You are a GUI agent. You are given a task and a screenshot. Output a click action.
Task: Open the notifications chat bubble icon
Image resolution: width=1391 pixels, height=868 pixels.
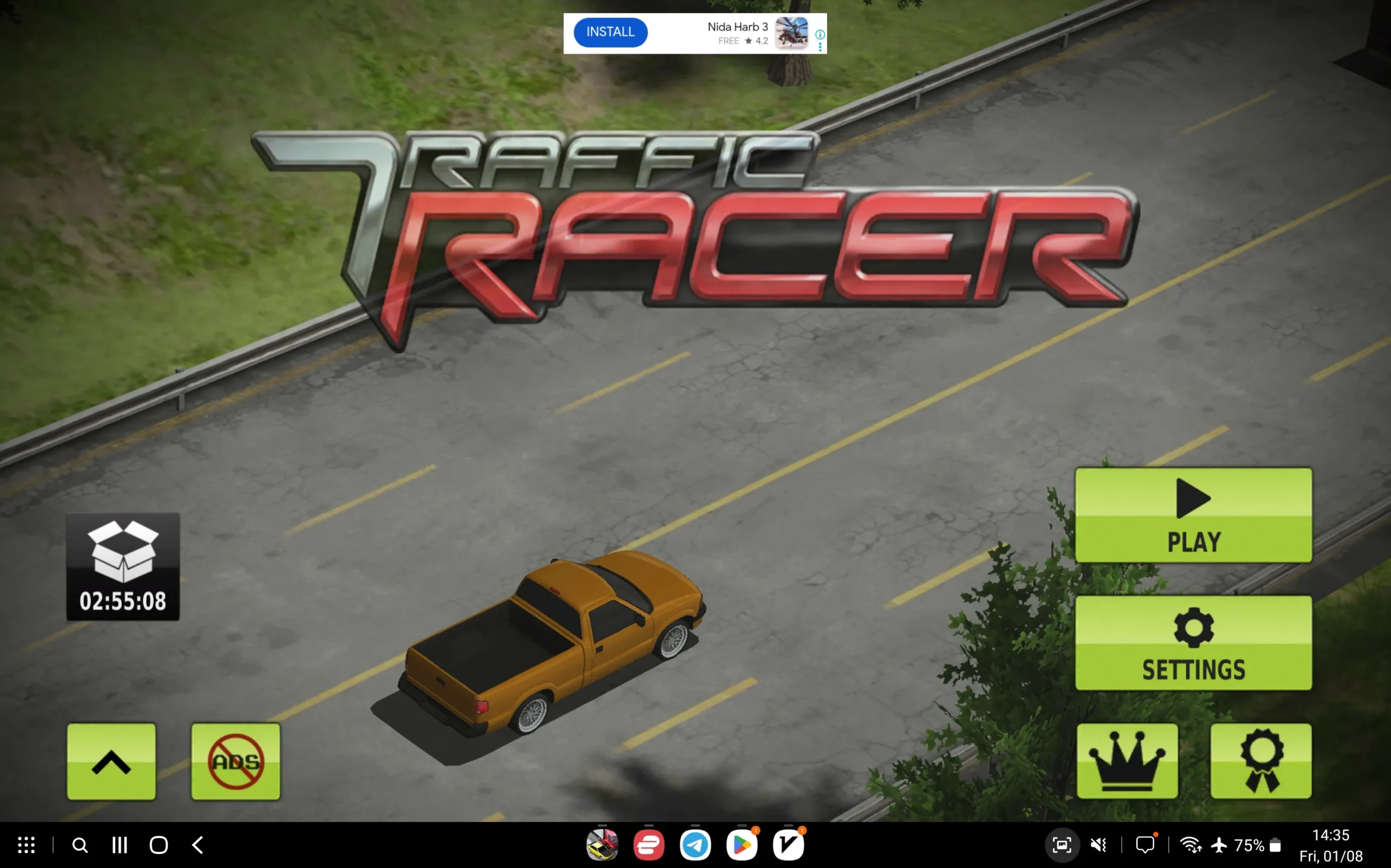point(1145,845)
